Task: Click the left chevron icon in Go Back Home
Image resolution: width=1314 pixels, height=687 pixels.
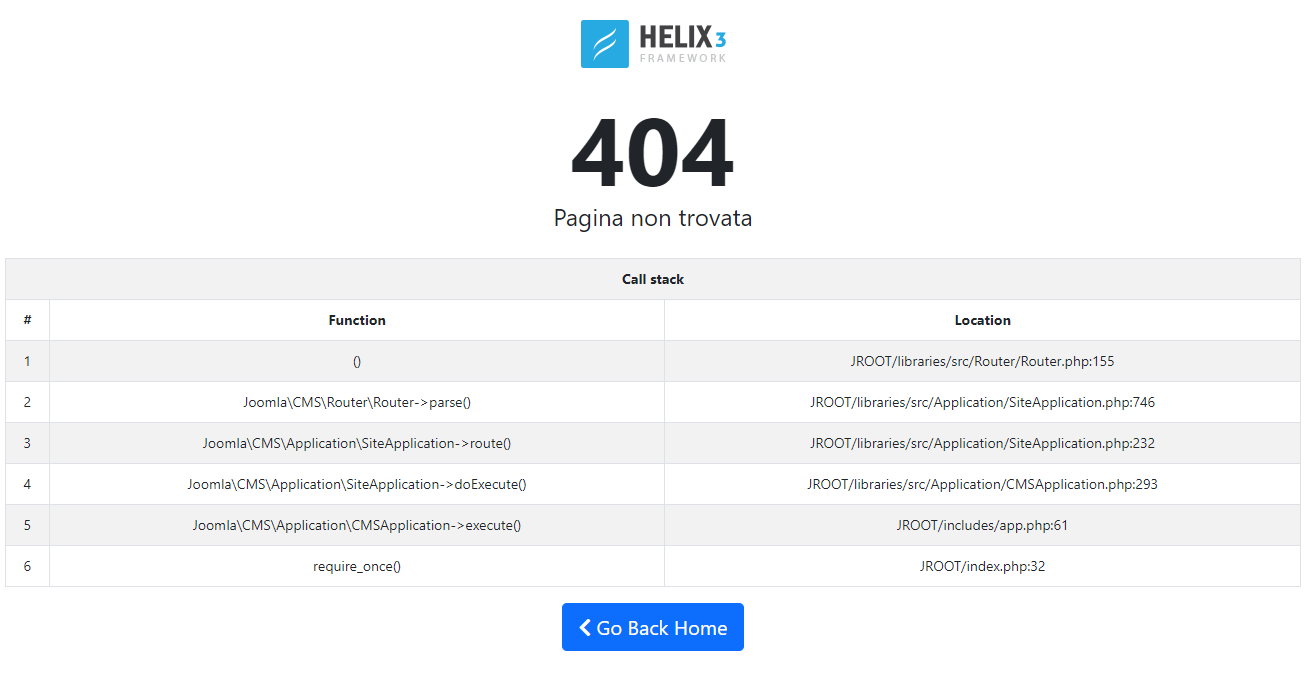Action: click(x=585, y=627)
